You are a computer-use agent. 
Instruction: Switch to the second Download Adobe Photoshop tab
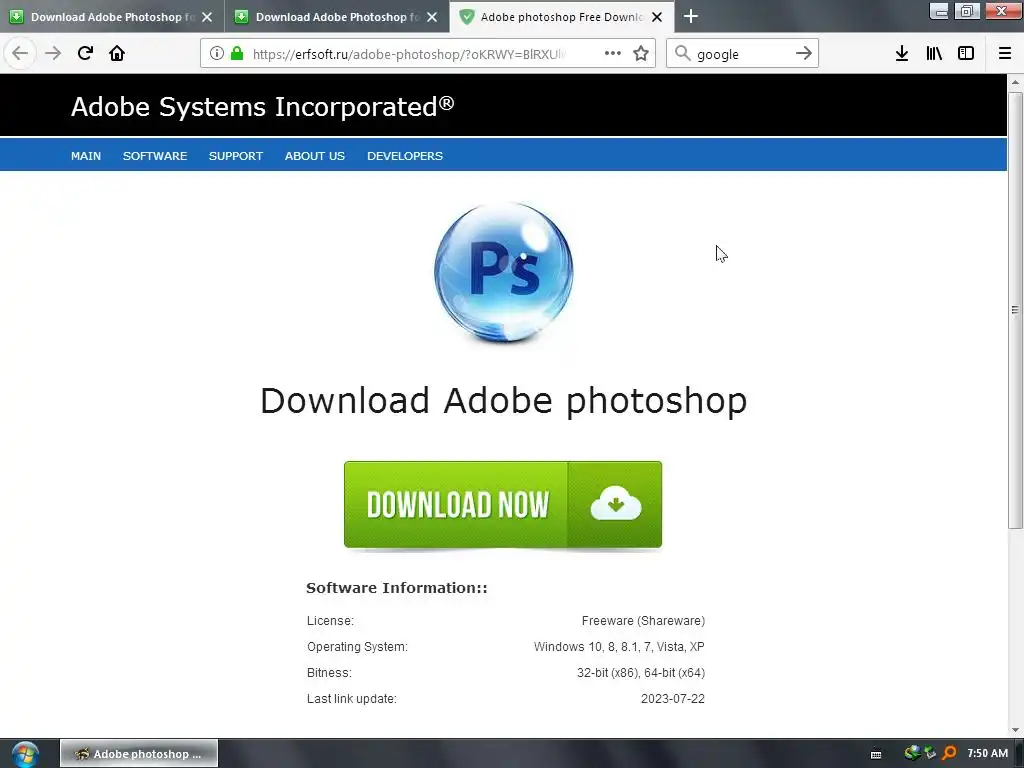pos(337,17)
